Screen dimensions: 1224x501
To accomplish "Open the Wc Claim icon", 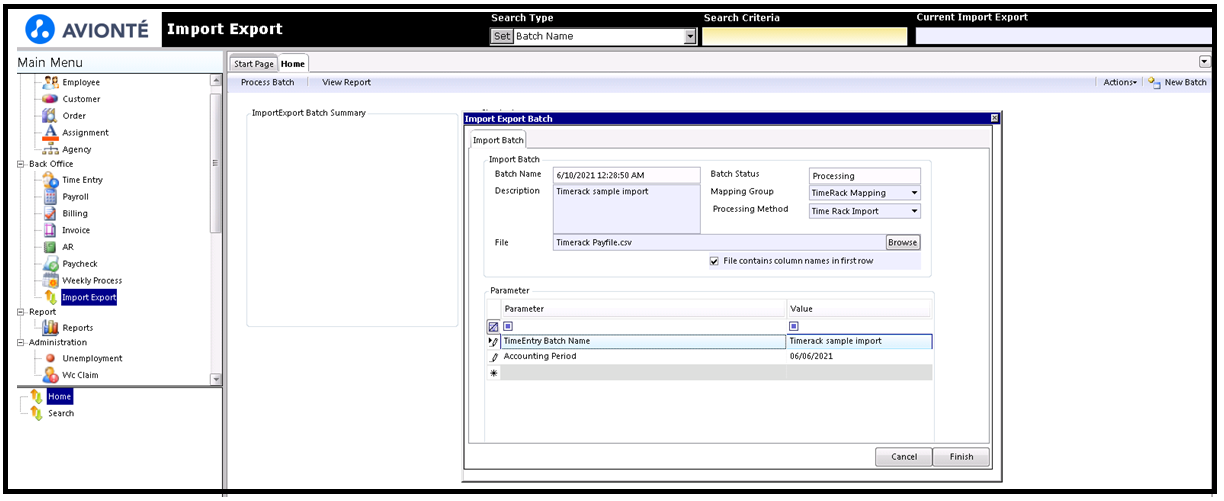I will pyautogui.click(x=50, y=375).
